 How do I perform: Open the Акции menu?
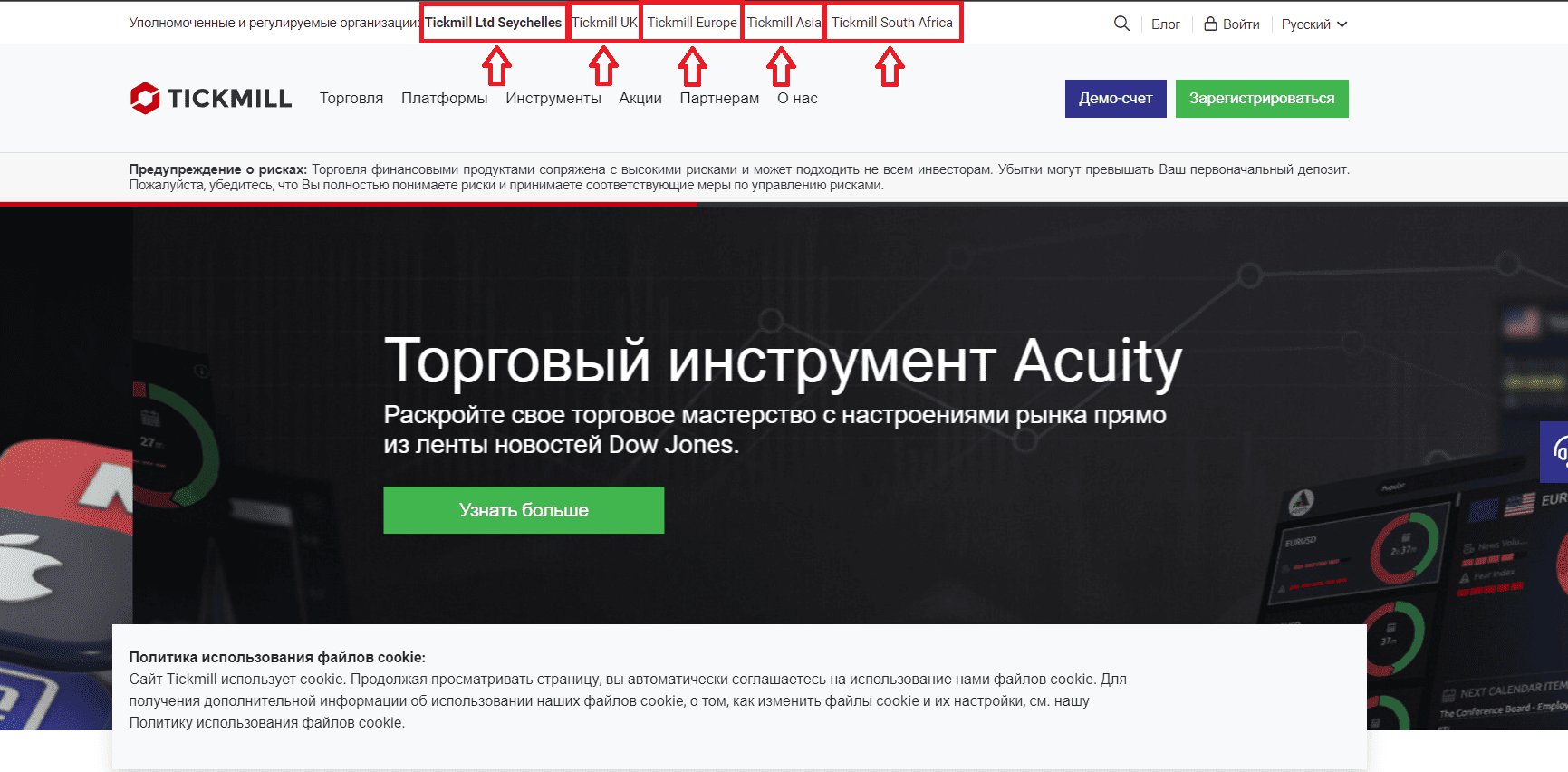click(640, 98)
